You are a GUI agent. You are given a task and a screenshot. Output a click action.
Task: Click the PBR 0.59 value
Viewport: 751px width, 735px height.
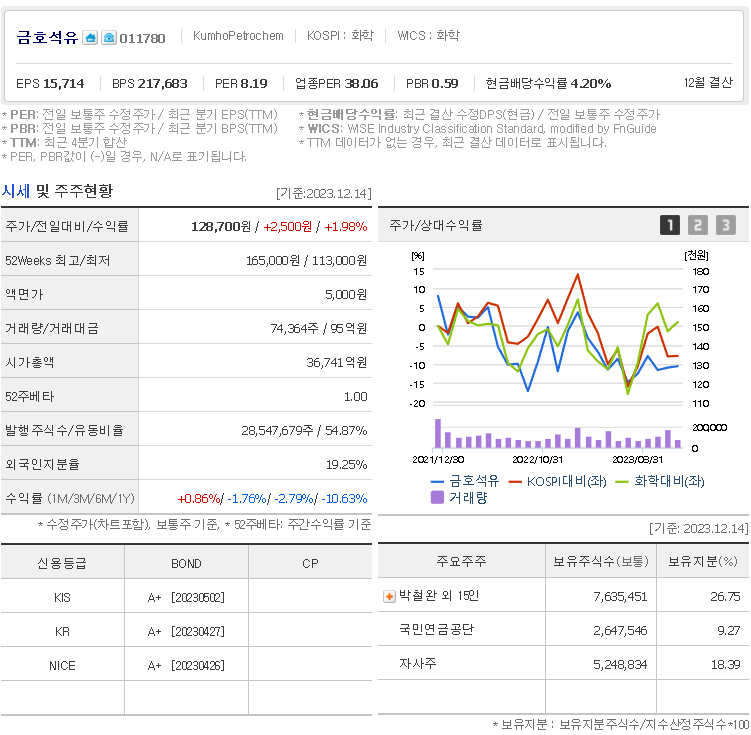point(432,84)
